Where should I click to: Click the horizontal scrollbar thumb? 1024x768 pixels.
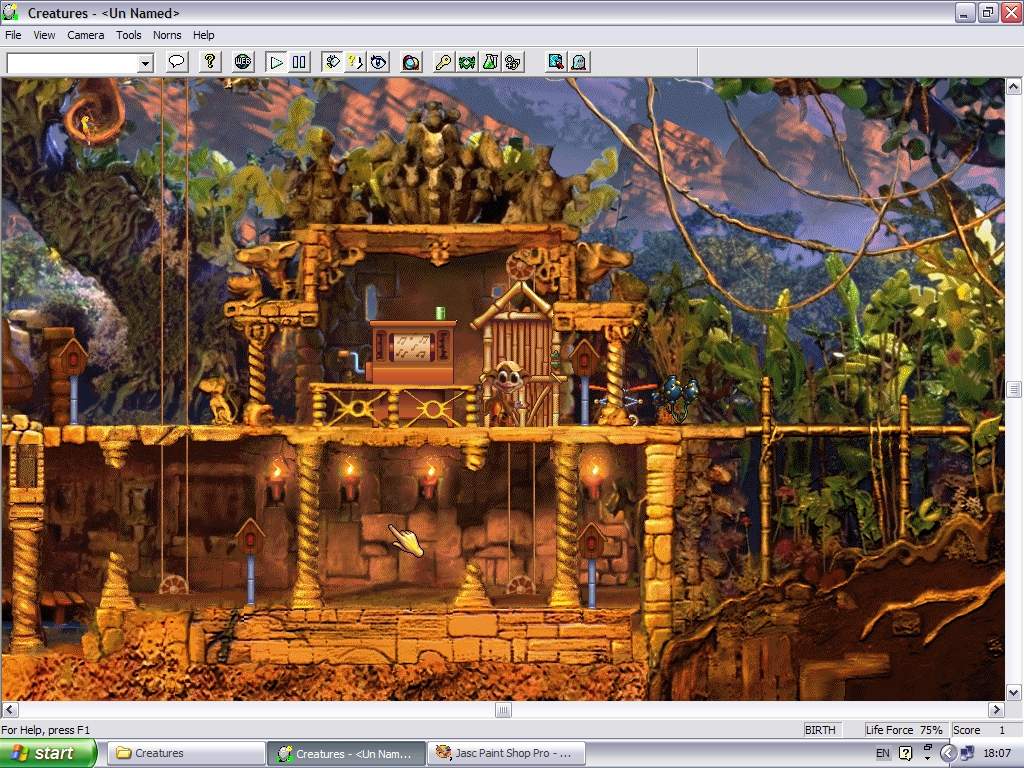503,709
